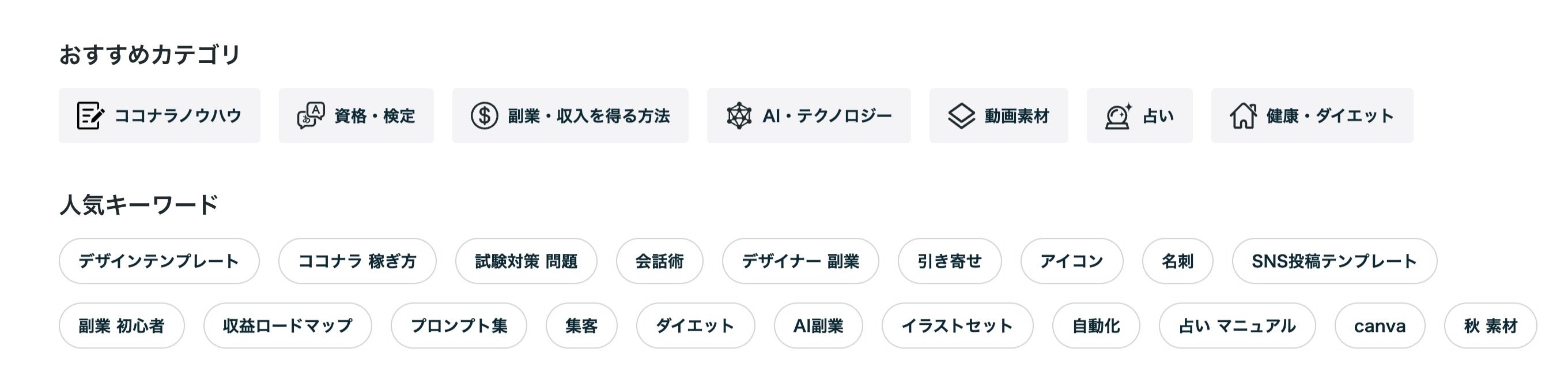Click the speech bubble icon for 資格・検定
1568x367 pixels.
[x=311, y=116]
